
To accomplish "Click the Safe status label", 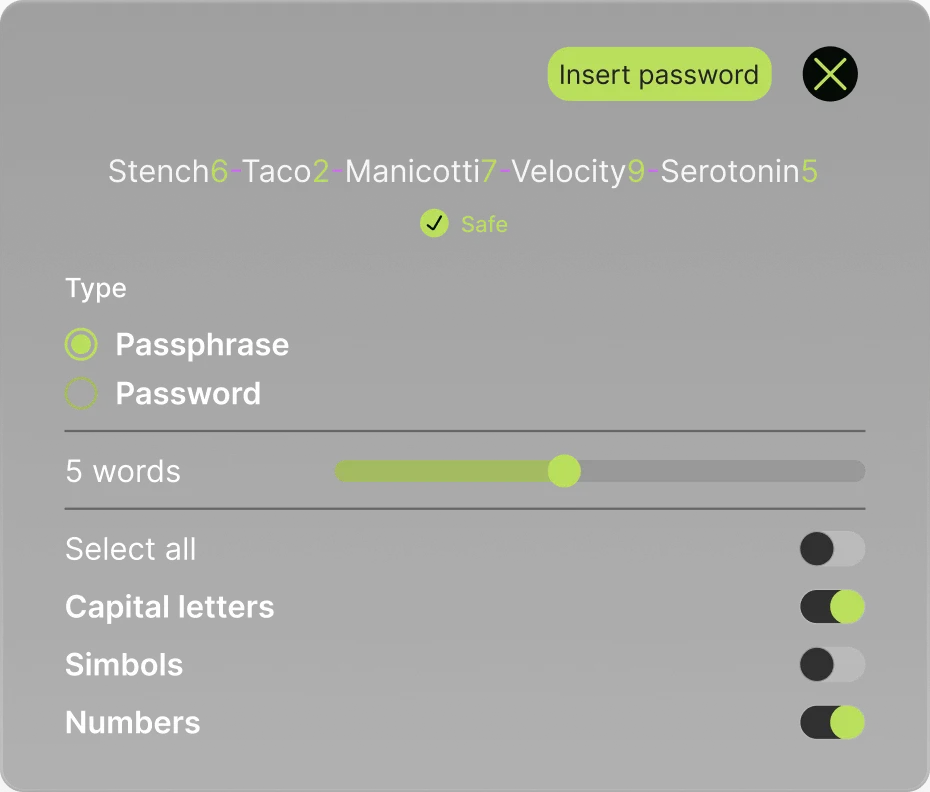I will coord(484,224).
